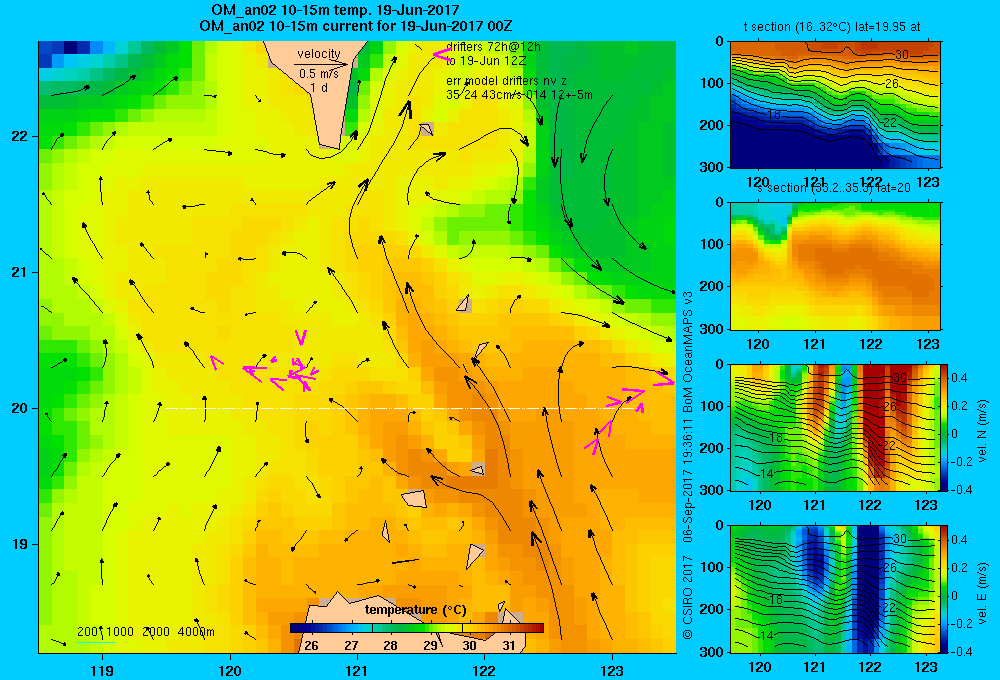Click the '1 d' legend text

coord(319,87)
